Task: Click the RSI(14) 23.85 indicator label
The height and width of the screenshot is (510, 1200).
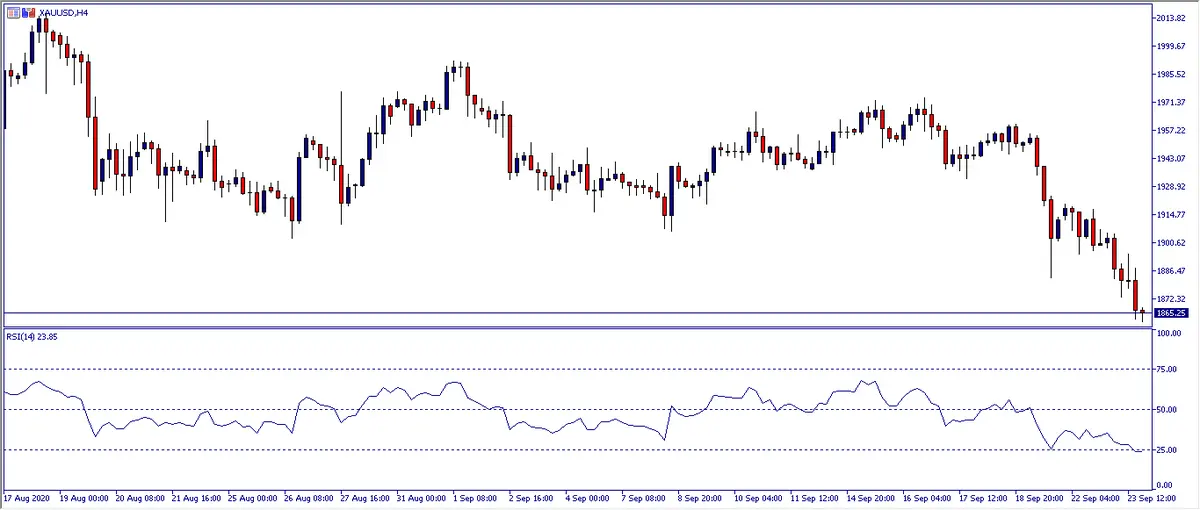Action: [36, 336]
